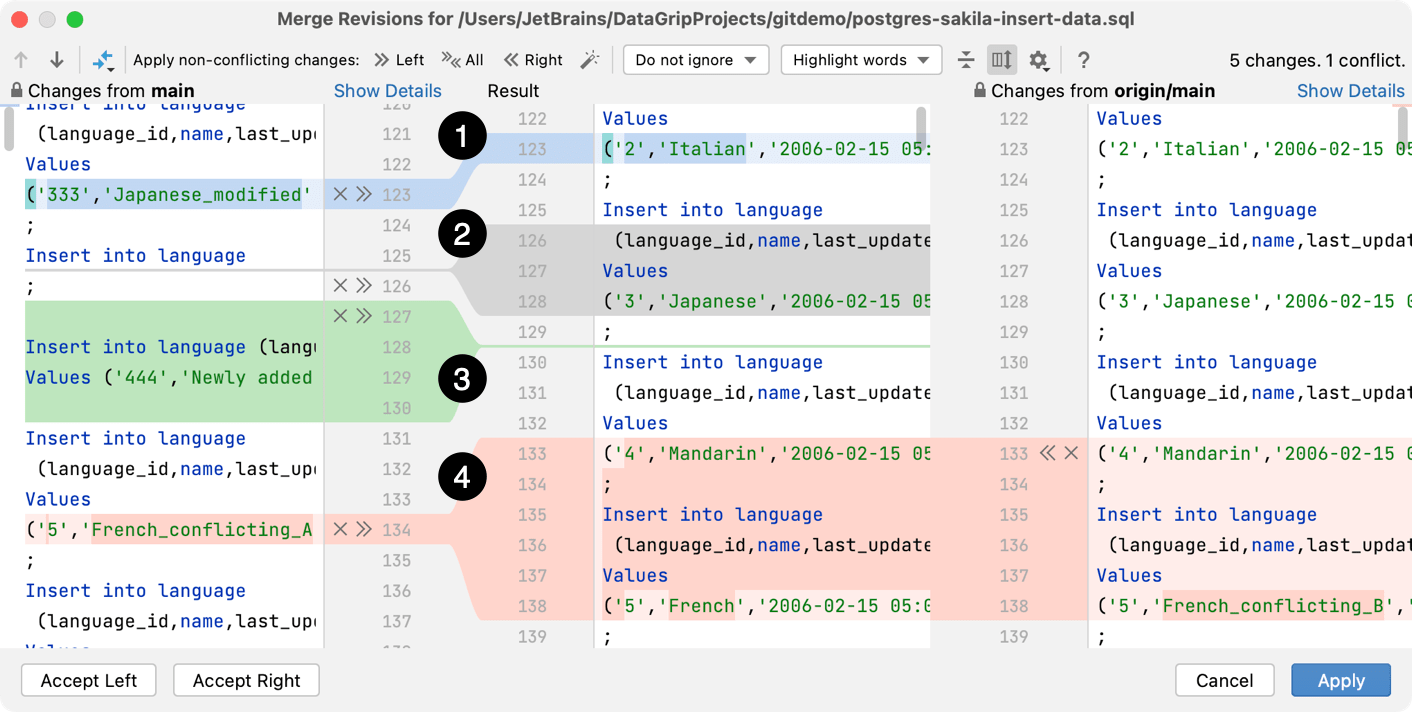The image size is (1412, 712).
Task: Toggle synchronized scrolling in the toolbar
Action: pyautogui.click(x=1001, y=60)
